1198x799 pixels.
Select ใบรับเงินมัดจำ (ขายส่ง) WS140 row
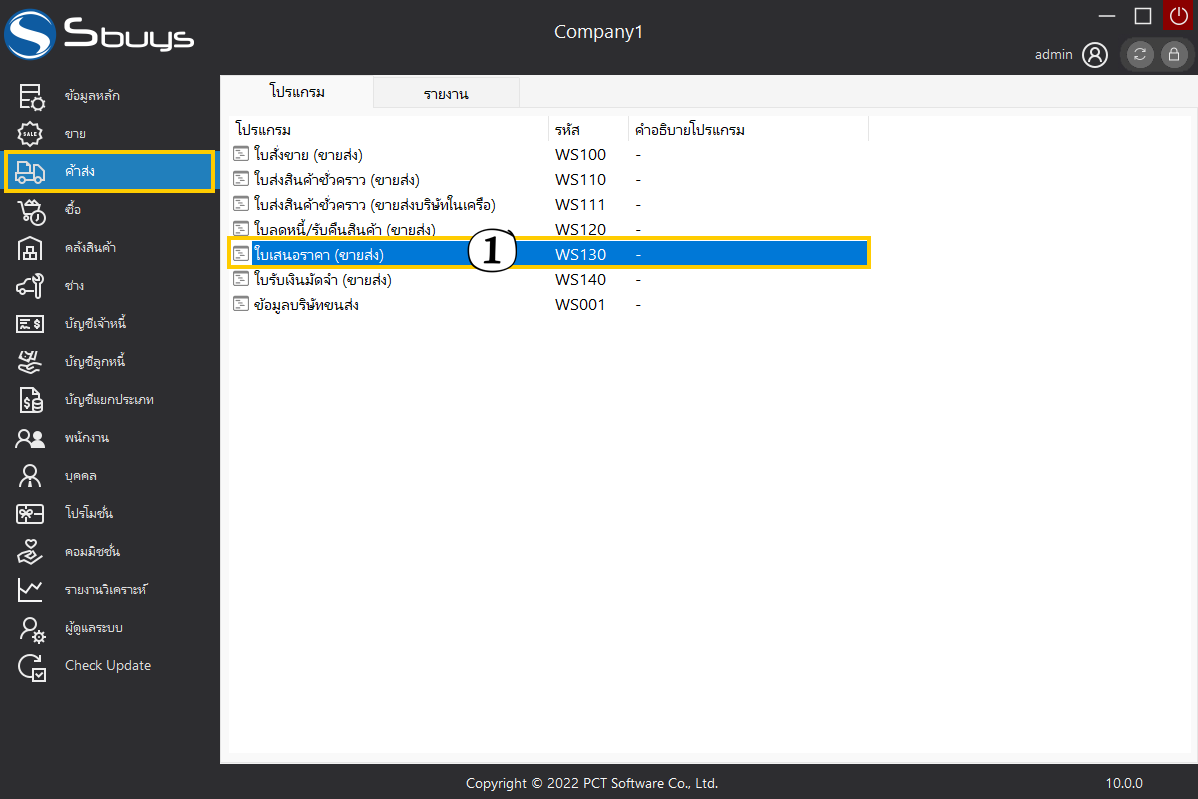pos(322,280)
